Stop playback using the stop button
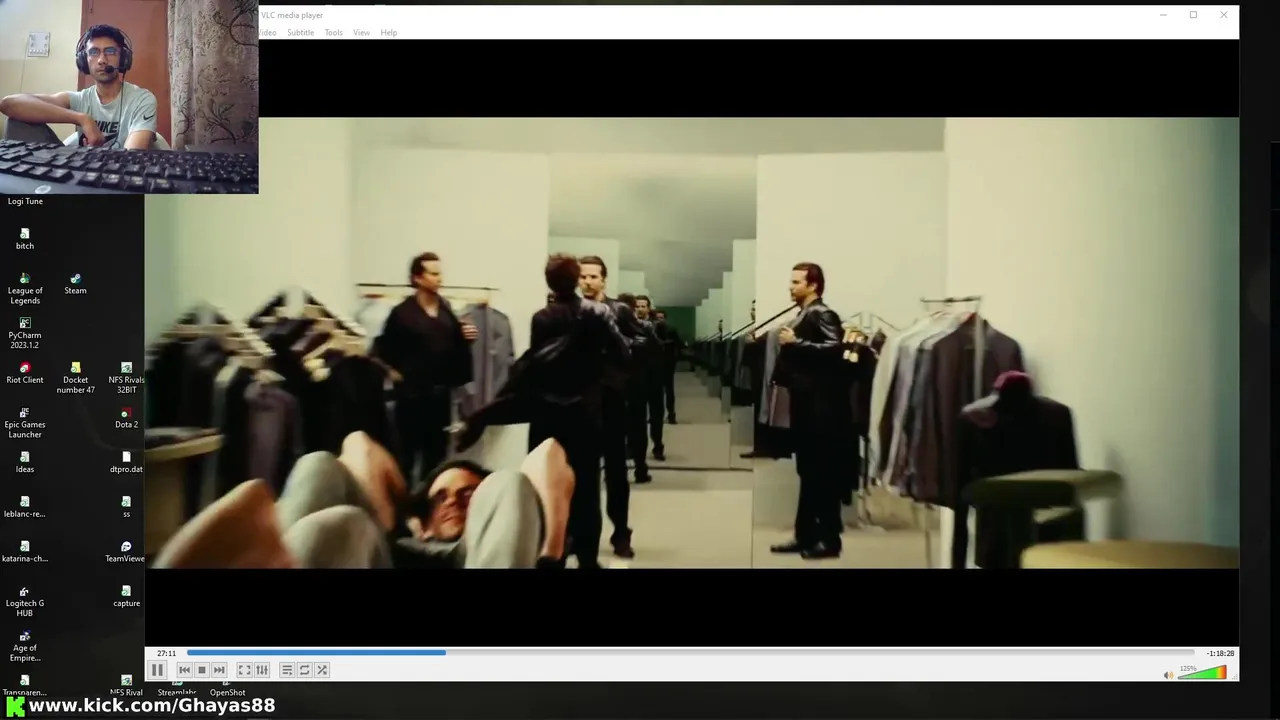 click(202, 670)
